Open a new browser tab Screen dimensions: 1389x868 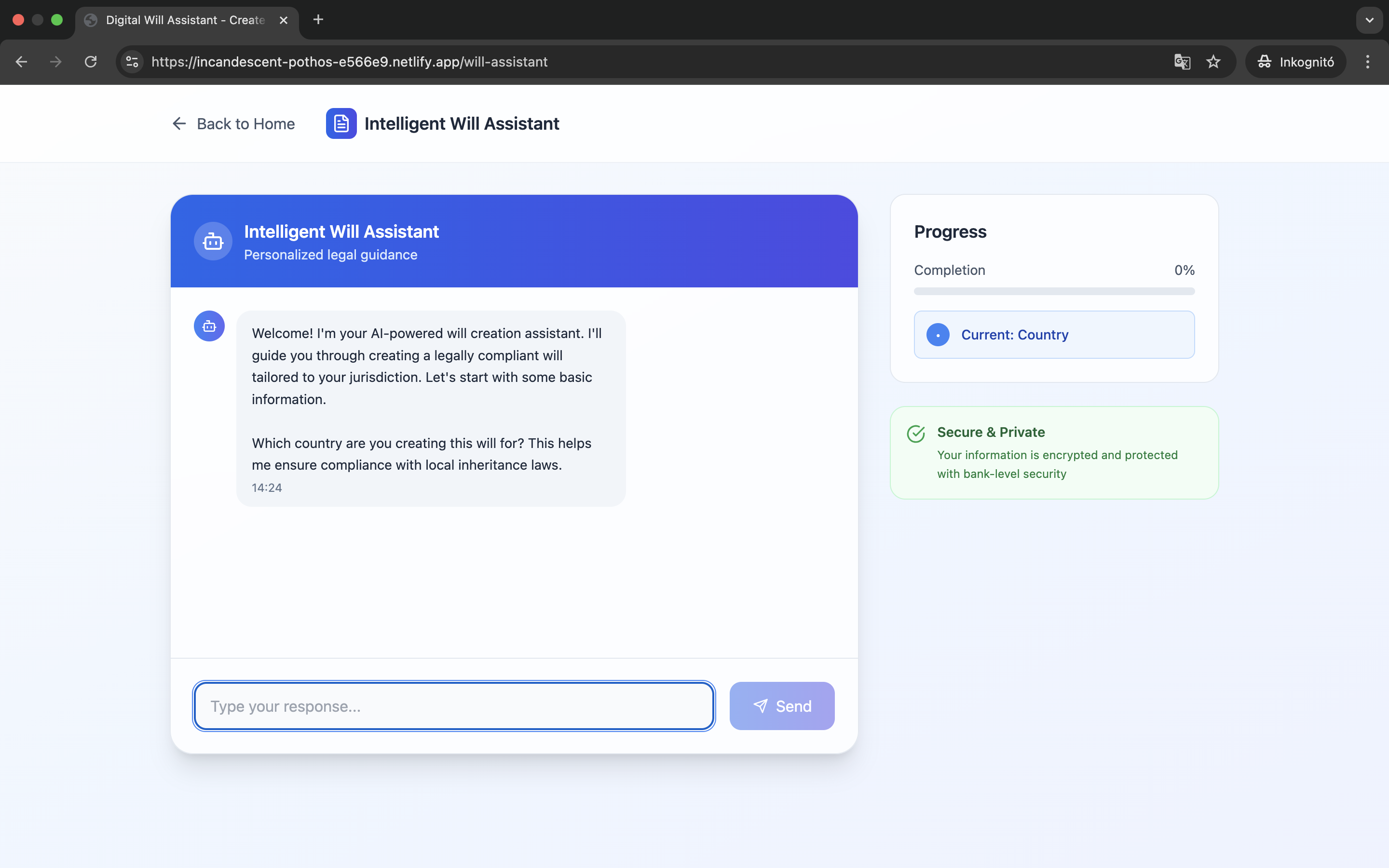click(318, 20)
